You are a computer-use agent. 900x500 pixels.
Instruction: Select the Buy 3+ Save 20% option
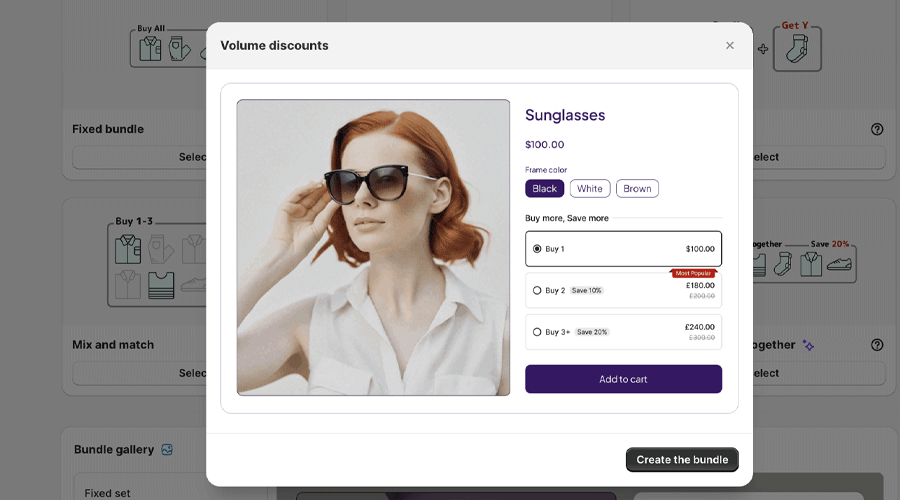click(x=623, y=332)
